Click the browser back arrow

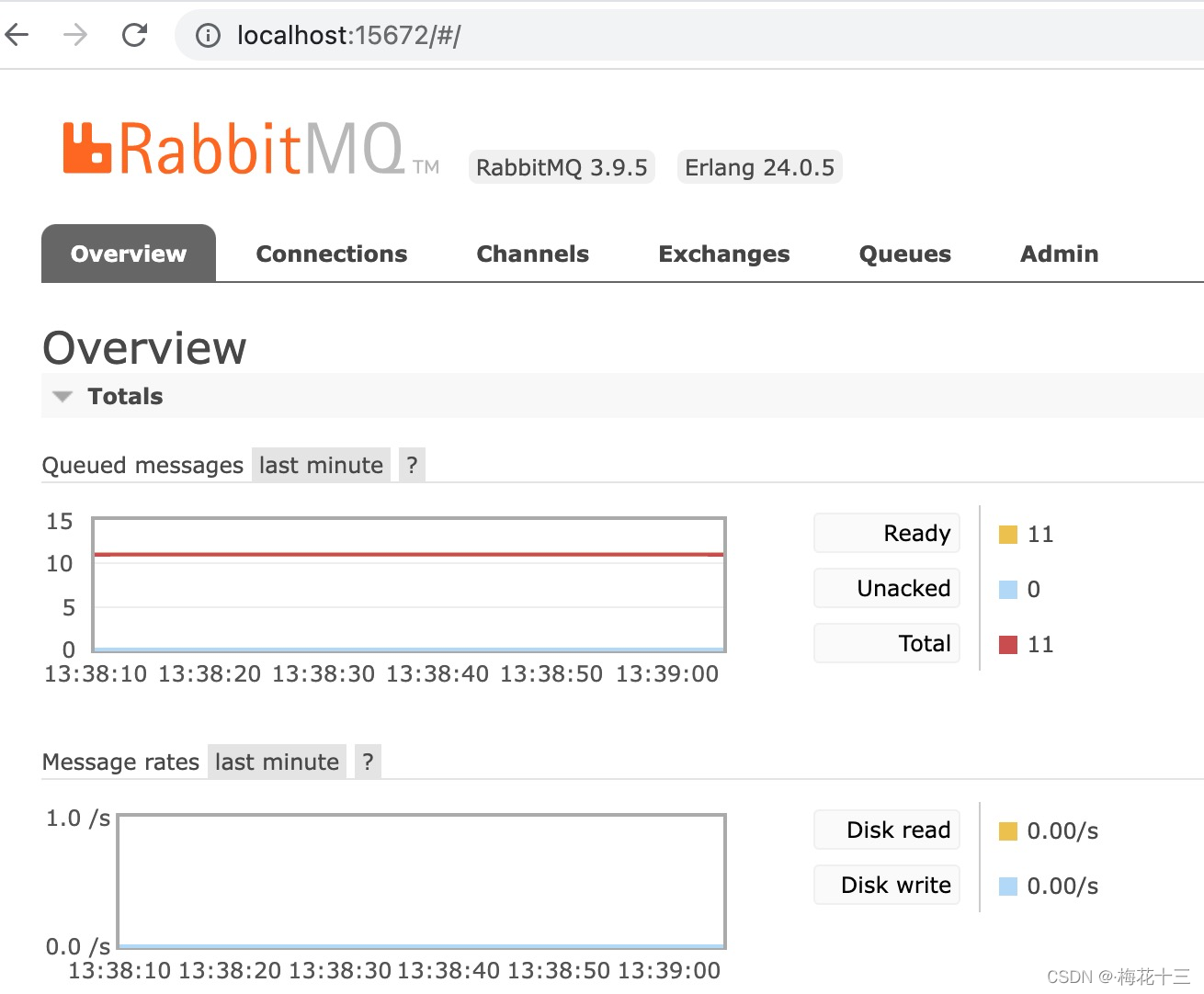18,34
